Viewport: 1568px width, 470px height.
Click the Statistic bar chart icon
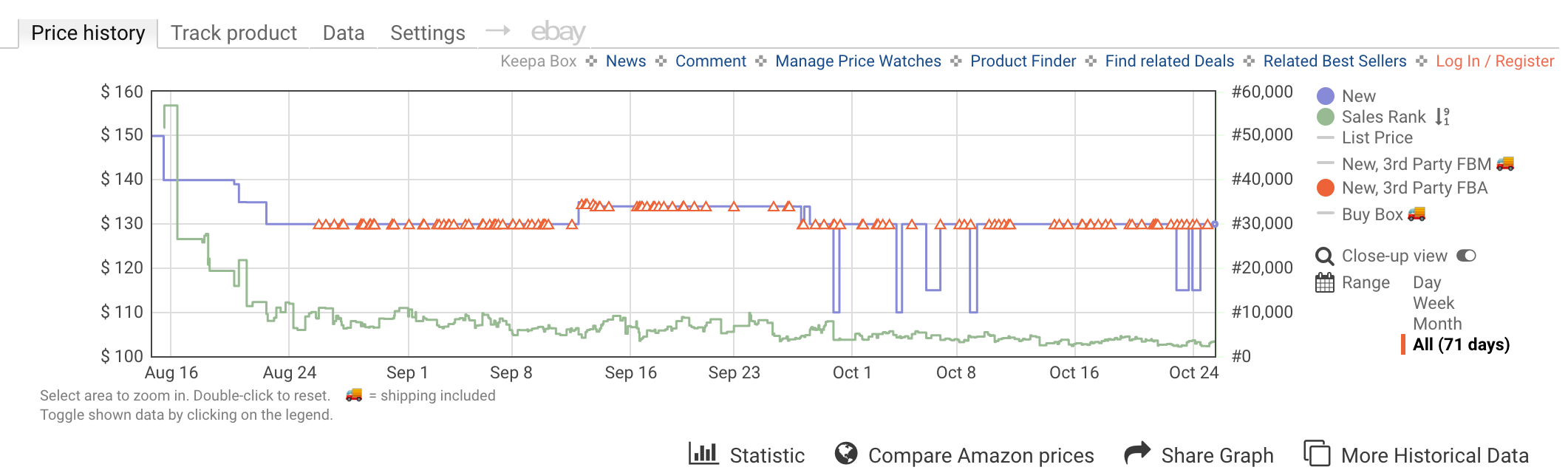pos(703,453)
